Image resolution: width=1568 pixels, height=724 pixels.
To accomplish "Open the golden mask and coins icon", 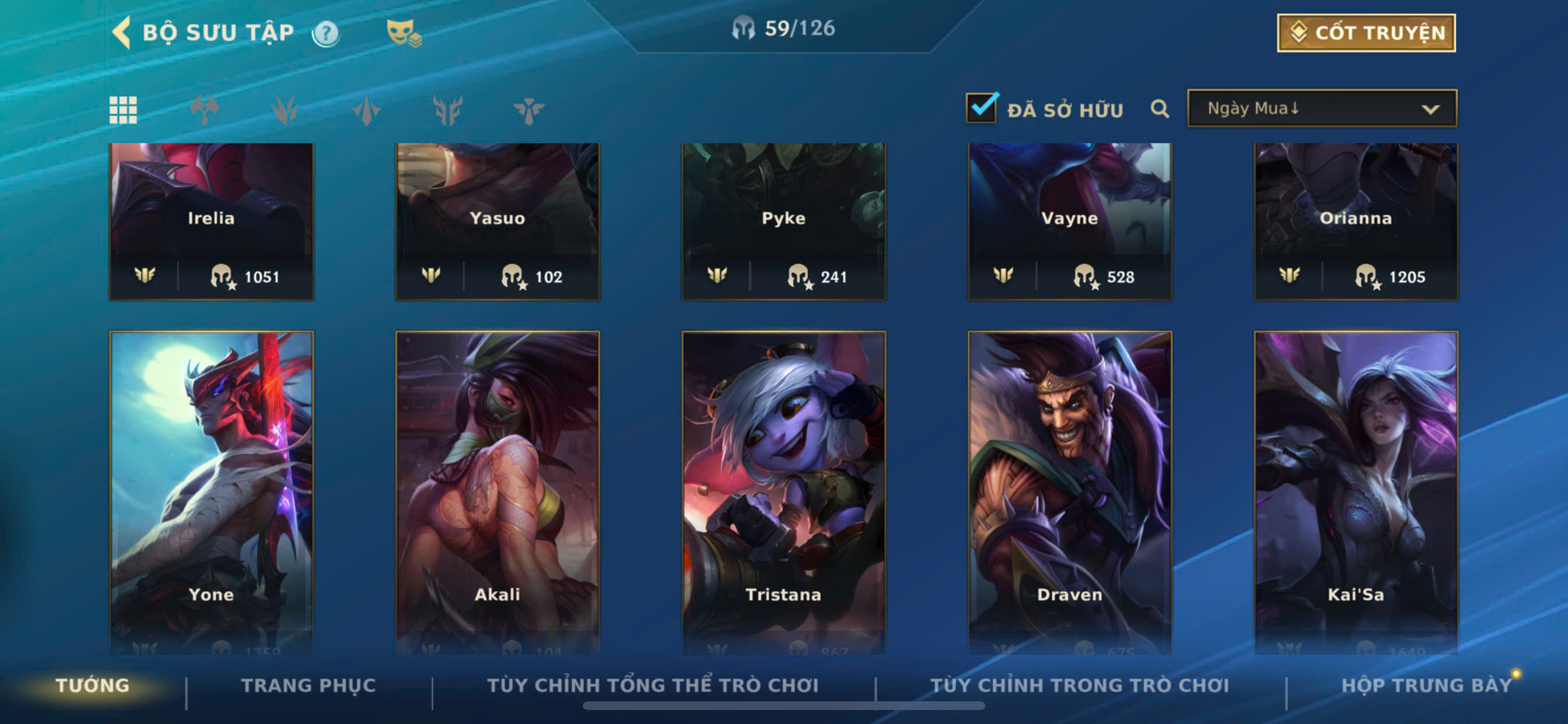I will tap(404, 33).
